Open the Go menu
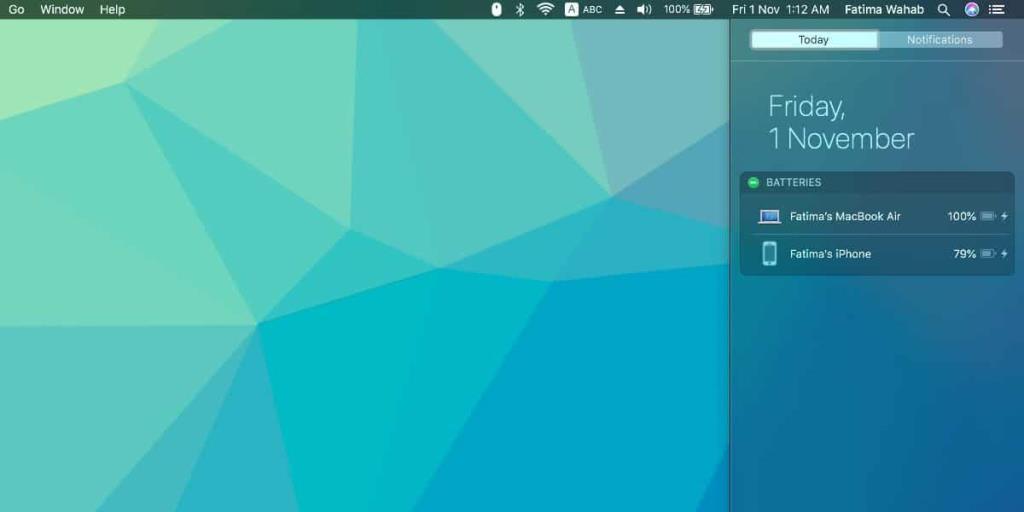Screen dimensions: 1024x512 point(16,9)
